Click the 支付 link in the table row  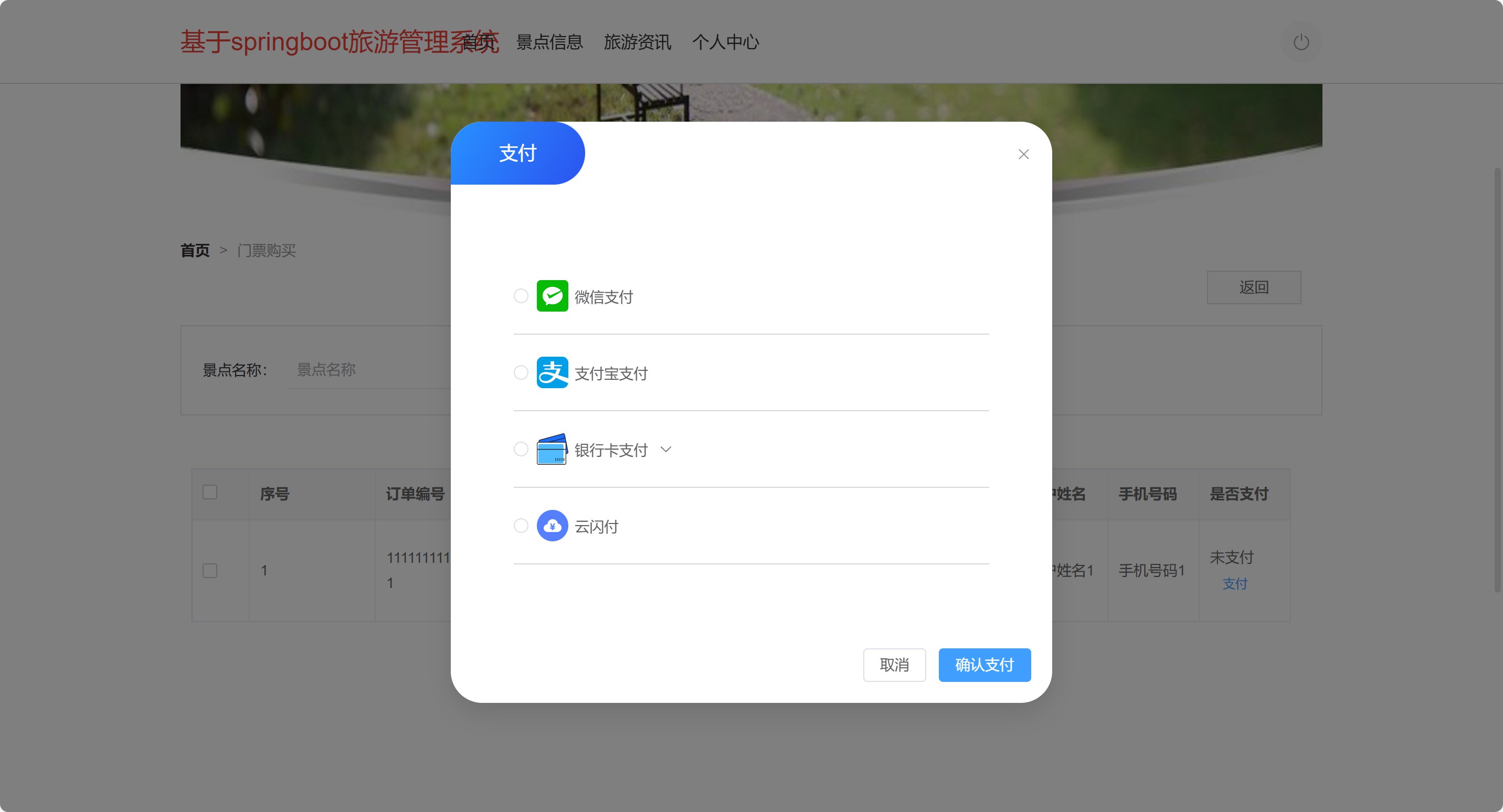point(1235,583)
